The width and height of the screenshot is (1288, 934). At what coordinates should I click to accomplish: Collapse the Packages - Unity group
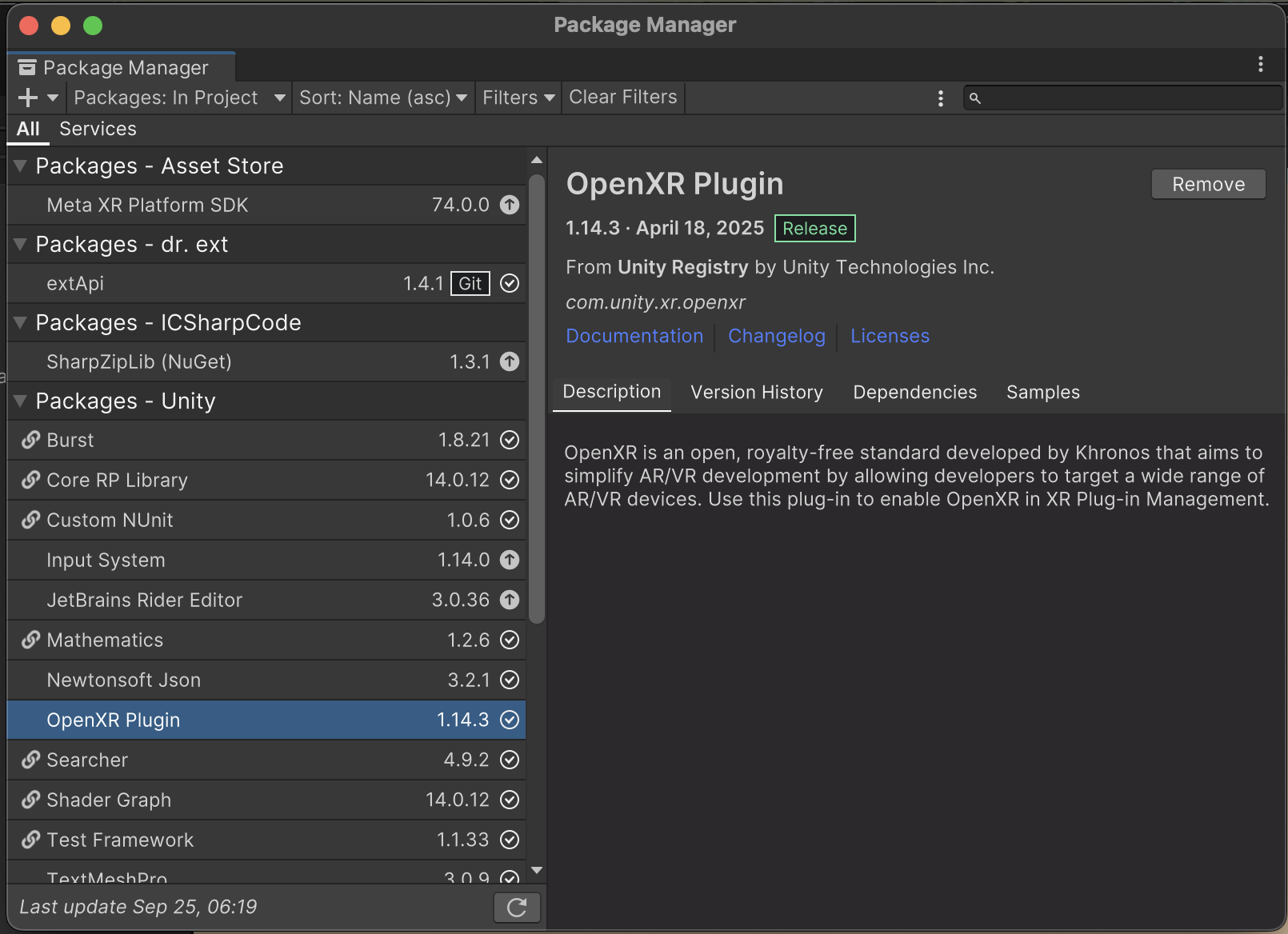pyautogui.click(x=21, y=401)
